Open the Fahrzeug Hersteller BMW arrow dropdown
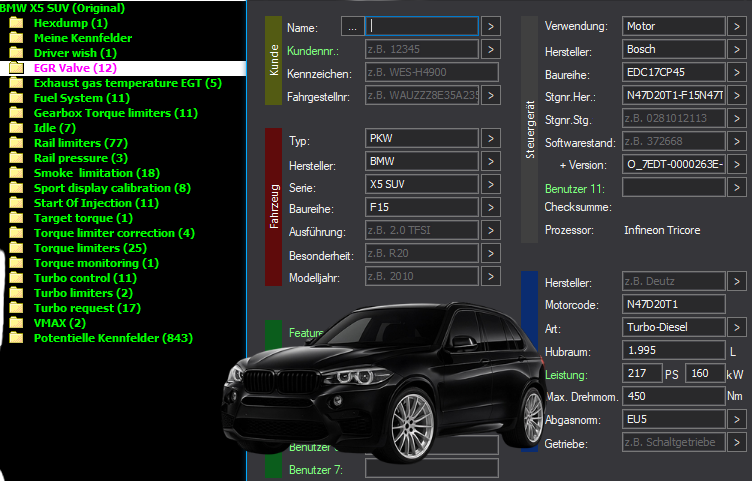 [x=491, y=161]
